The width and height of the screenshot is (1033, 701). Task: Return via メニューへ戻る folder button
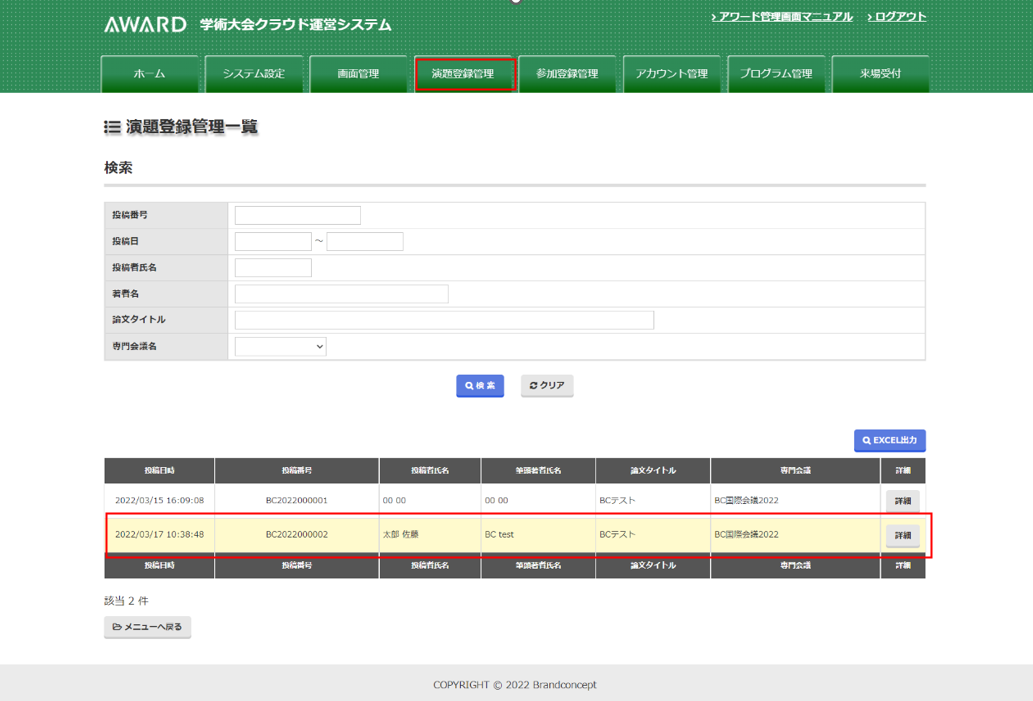point(148,627)
